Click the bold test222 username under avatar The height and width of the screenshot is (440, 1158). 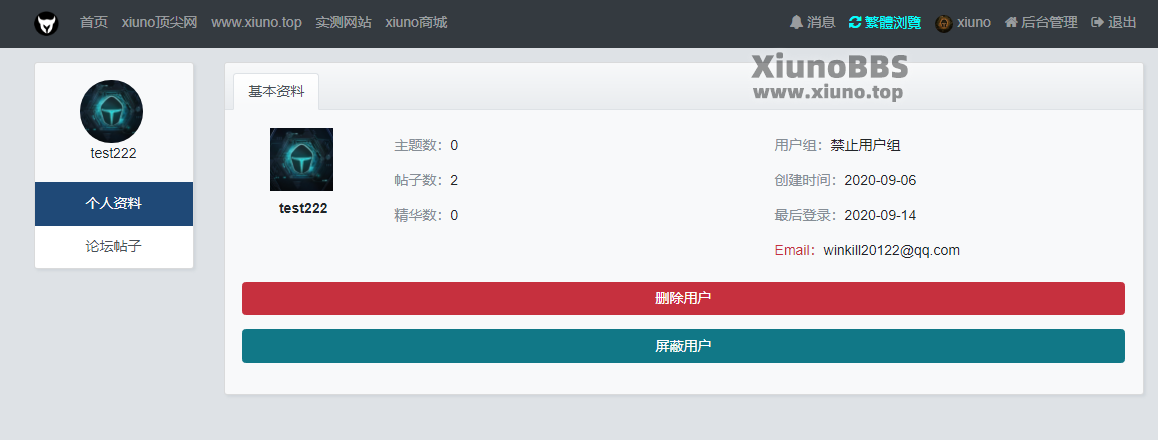pyautogui.click(x=302, y=208)
